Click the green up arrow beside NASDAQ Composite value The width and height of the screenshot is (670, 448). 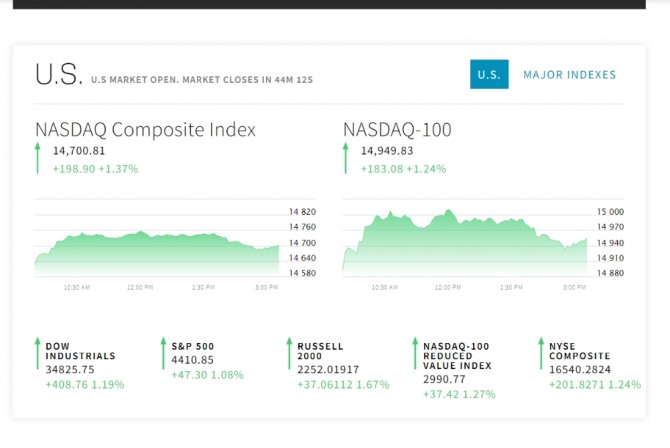tap(38, 158)
